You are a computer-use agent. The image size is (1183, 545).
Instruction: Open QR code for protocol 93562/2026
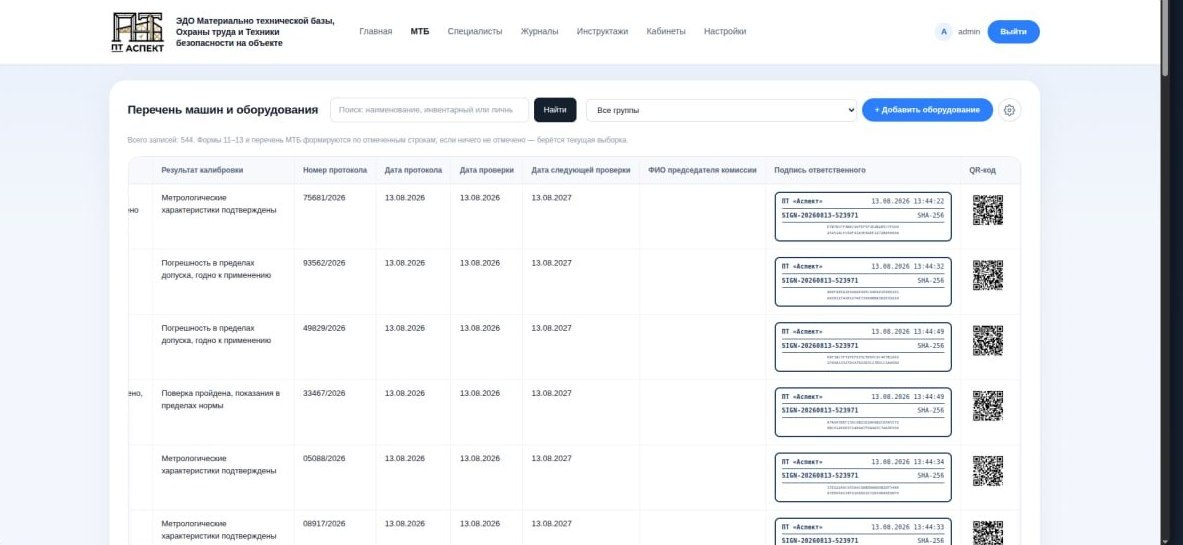988,276
